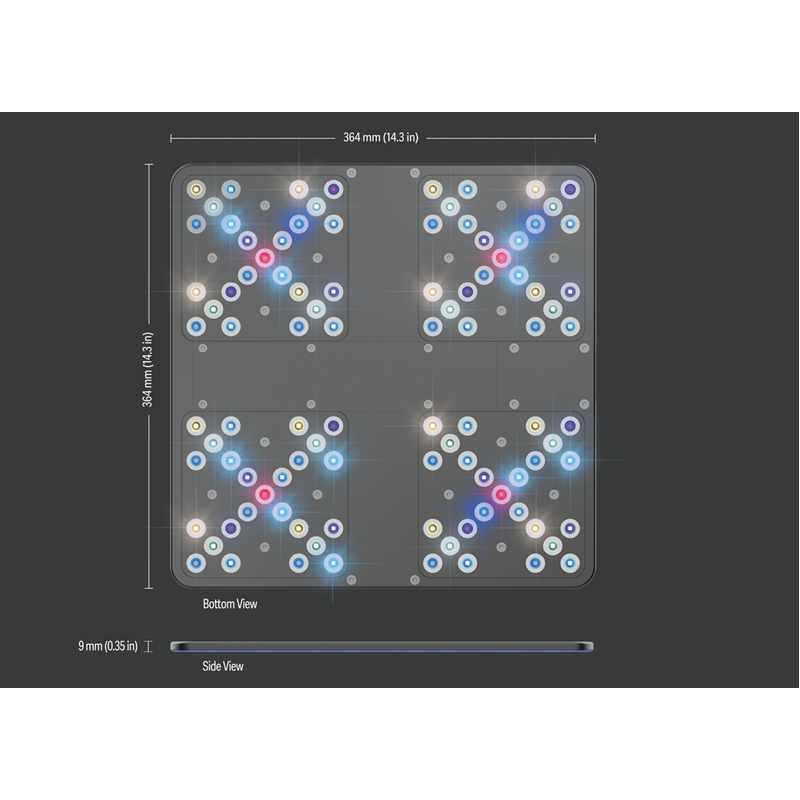Viewport: 800px width, 800px height.
Task: Click top-left corner LED of bottom-right module
Action: click(433, 426)
